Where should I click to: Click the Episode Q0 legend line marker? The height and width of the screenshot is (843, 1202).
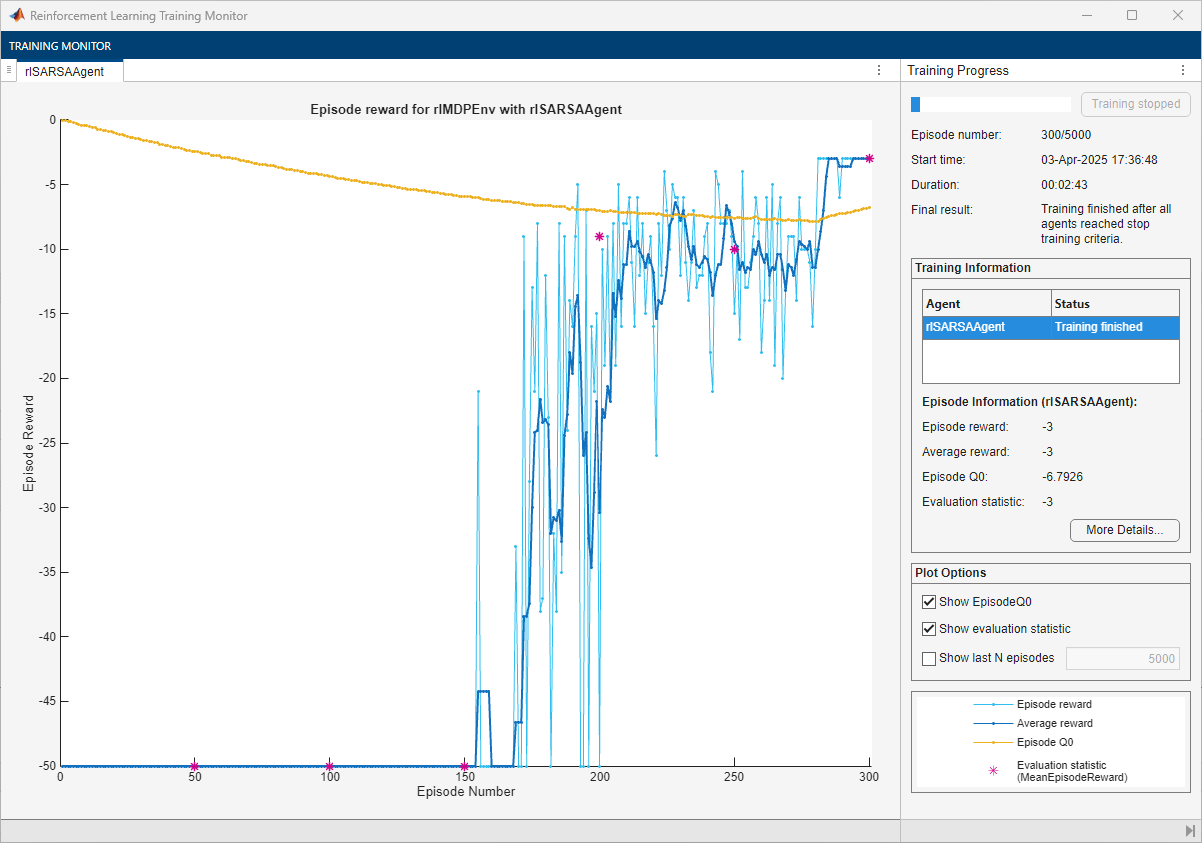tap(993, 742)
